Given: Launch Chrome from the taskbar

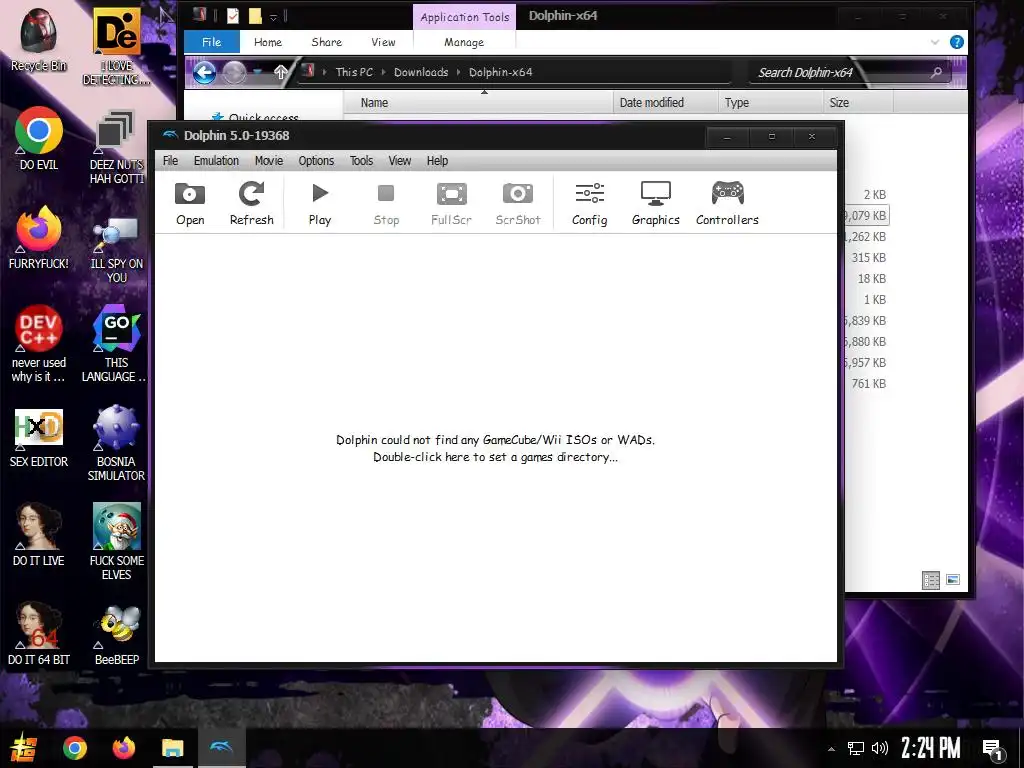Looking at the screenshot, I should 74,748.
